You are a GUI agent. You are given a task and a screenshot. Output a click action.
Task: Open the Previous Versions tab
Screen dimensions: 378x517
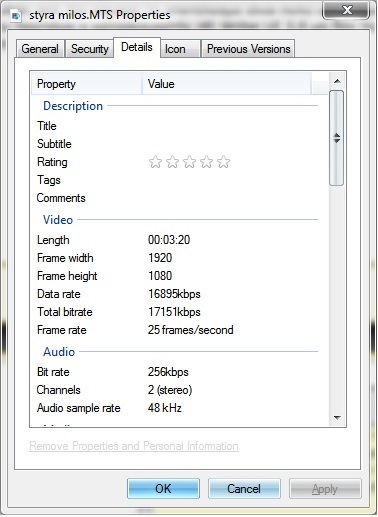pyautogui.click(x=249, y=49)
